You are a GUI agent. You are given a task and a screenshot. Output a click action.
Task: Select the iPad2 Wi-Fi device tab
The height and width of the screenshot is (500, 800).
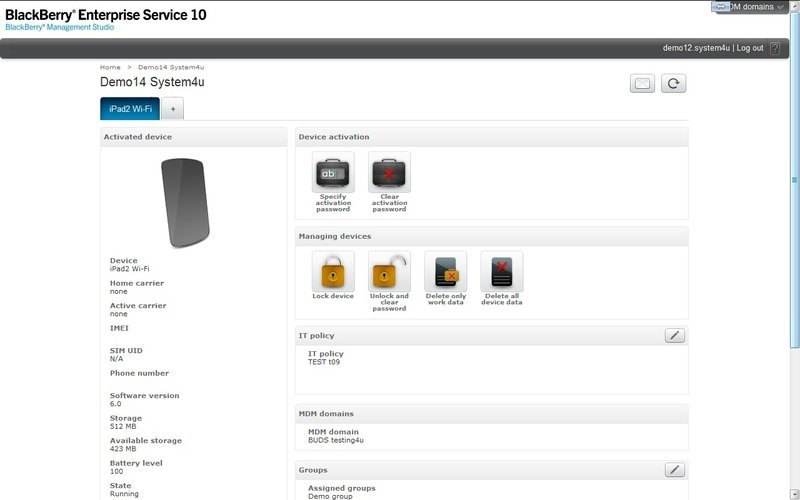tap(129, 108)
